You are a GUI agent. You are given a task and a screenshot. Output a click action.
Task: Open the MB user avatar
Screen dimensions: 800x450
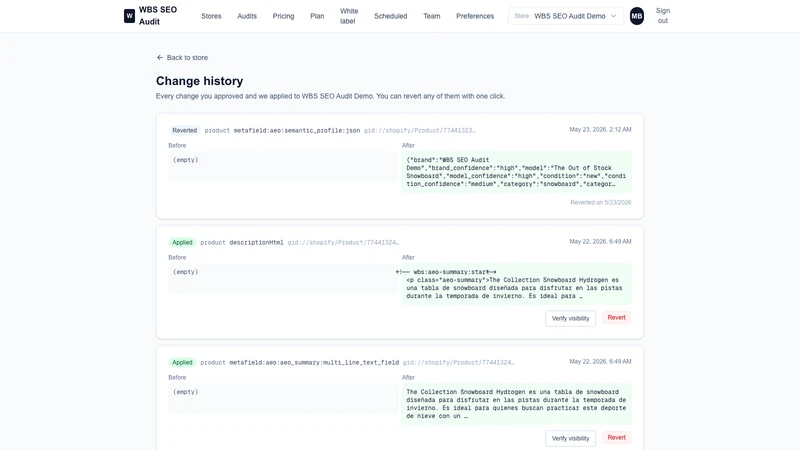[636, 16]
